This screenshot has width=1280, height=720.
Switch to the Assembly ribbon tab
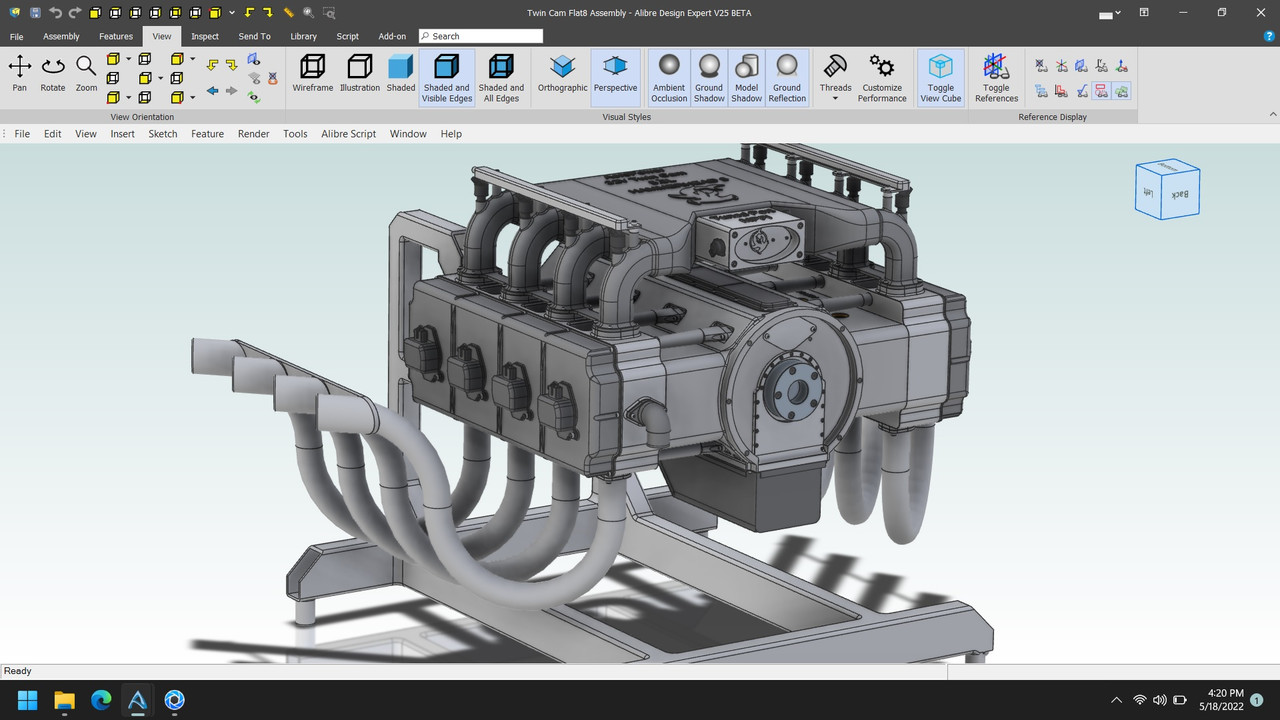(61, 36)
